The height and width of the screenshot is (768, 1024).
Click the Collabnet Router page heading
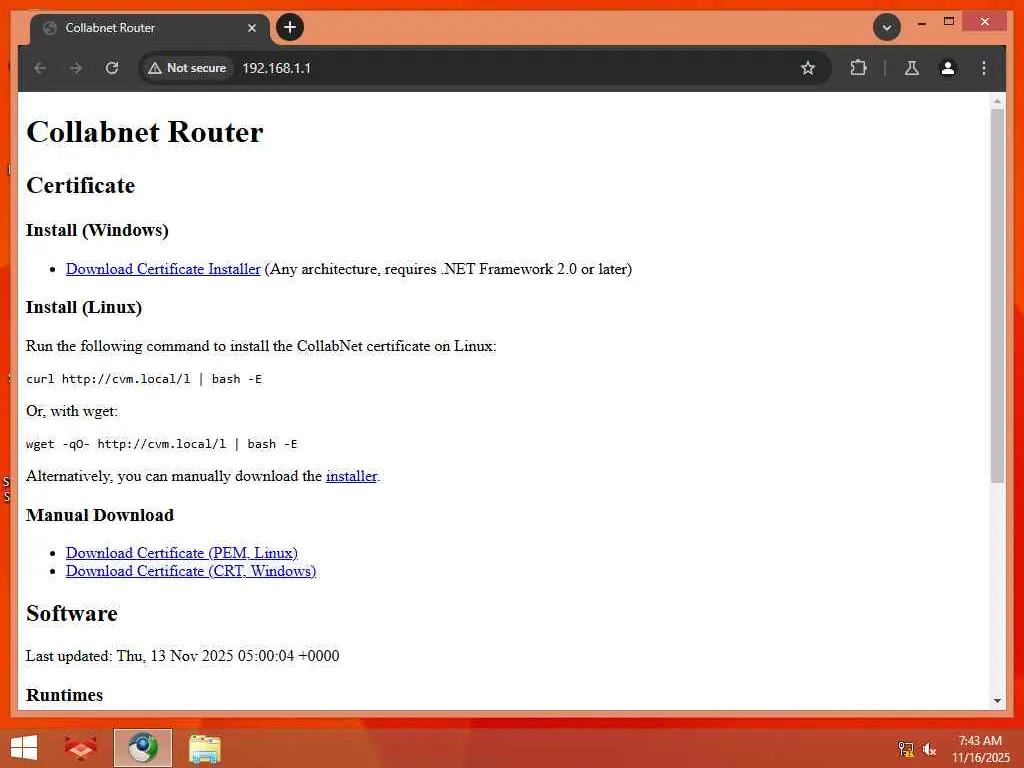144,132
